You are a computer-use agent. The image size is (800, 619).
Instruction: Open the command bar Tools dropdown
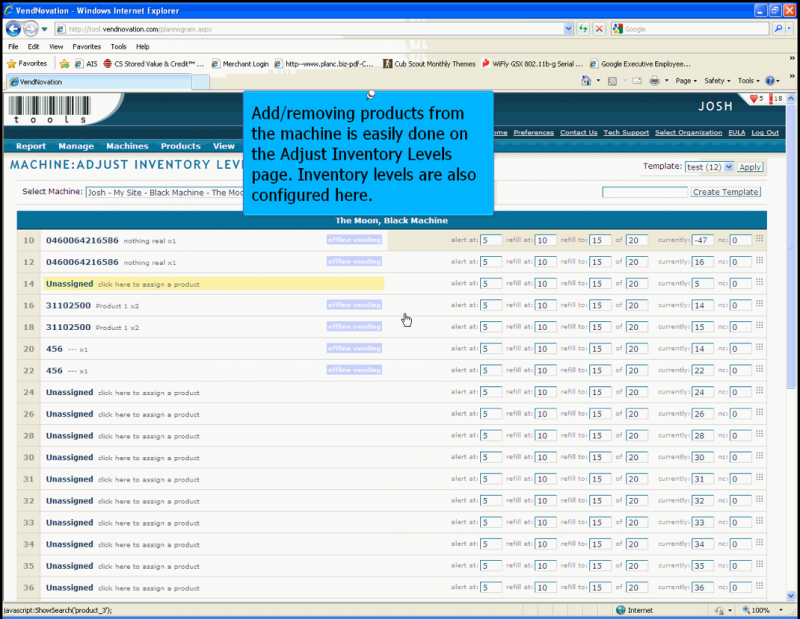[x=748, y=81]
